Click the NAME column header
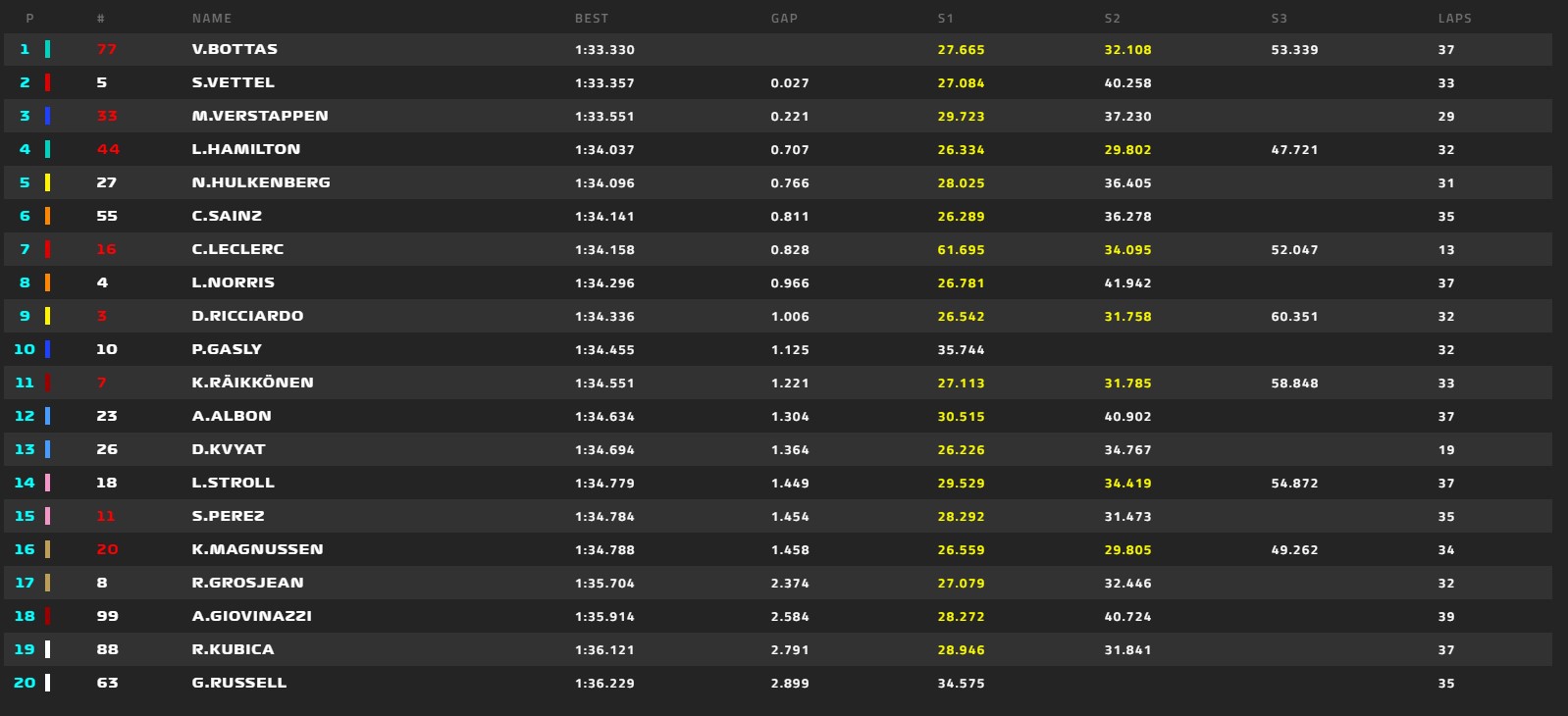Screen dimensions: 1568x716 point(212,19)
